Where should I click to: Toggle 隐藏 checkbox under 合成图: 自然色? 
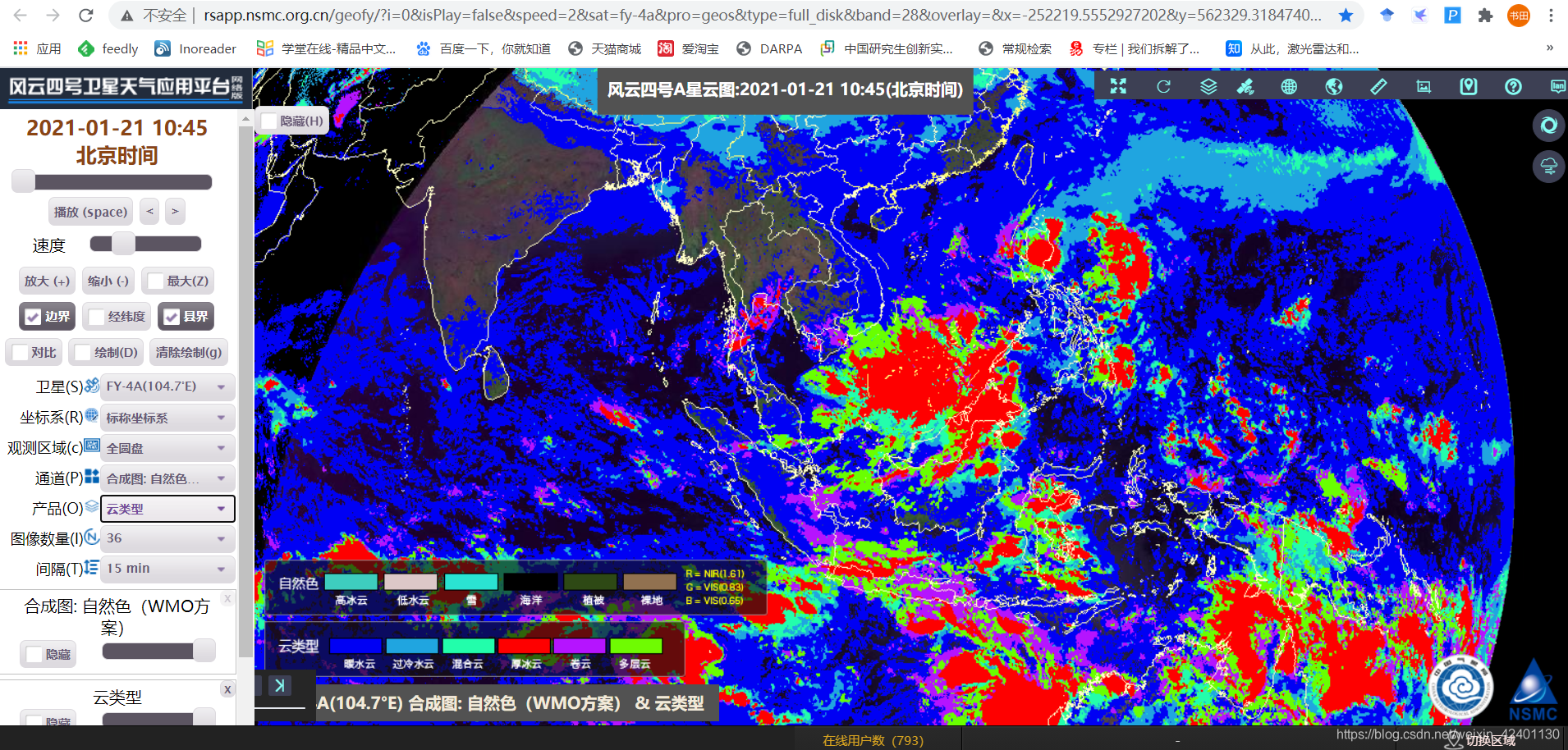pyautogui.click(x=34, y=655)
